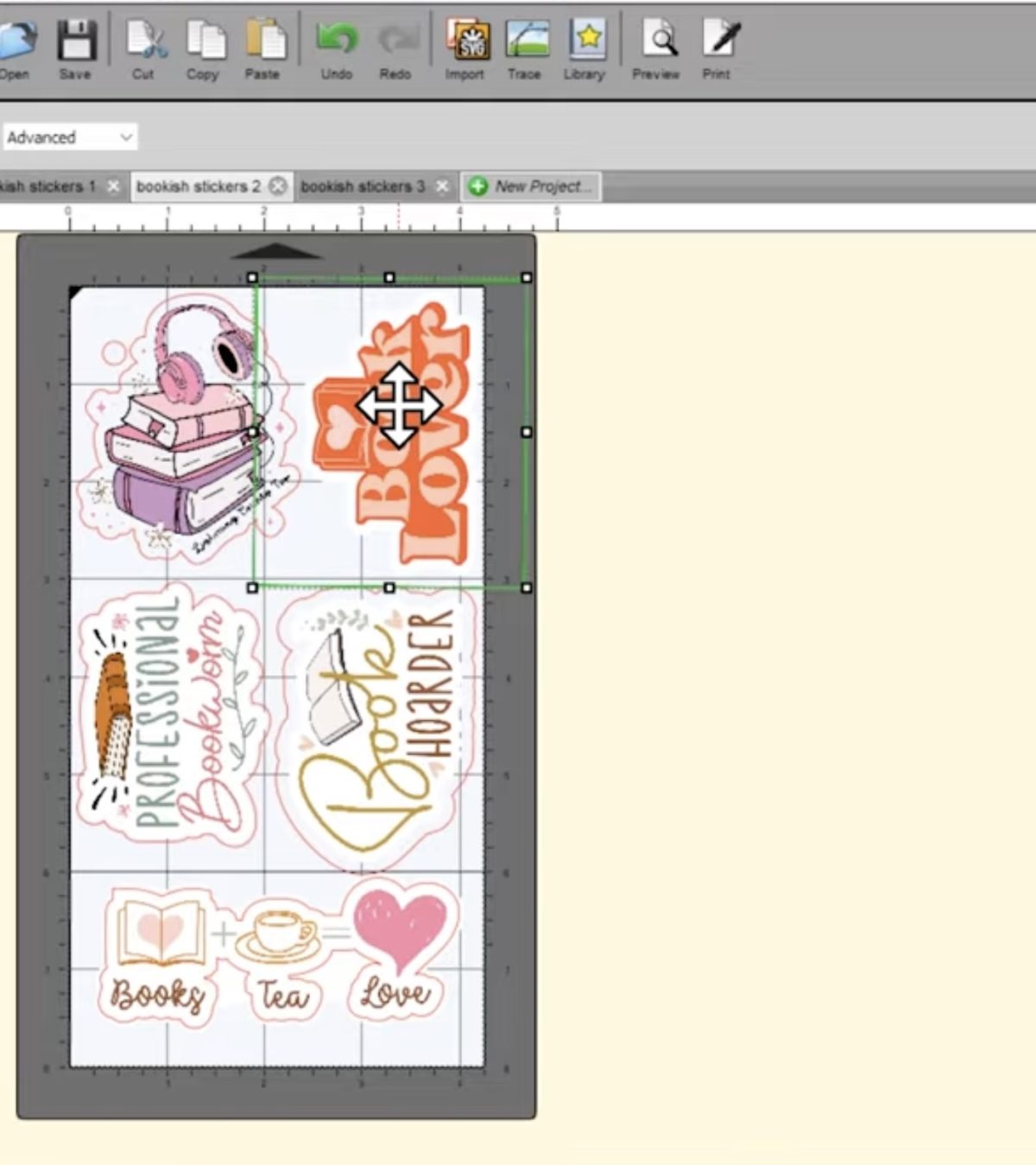Select the bookish stickers 2 tab
Screen dimensions: 1036x1165
(199, 187)
